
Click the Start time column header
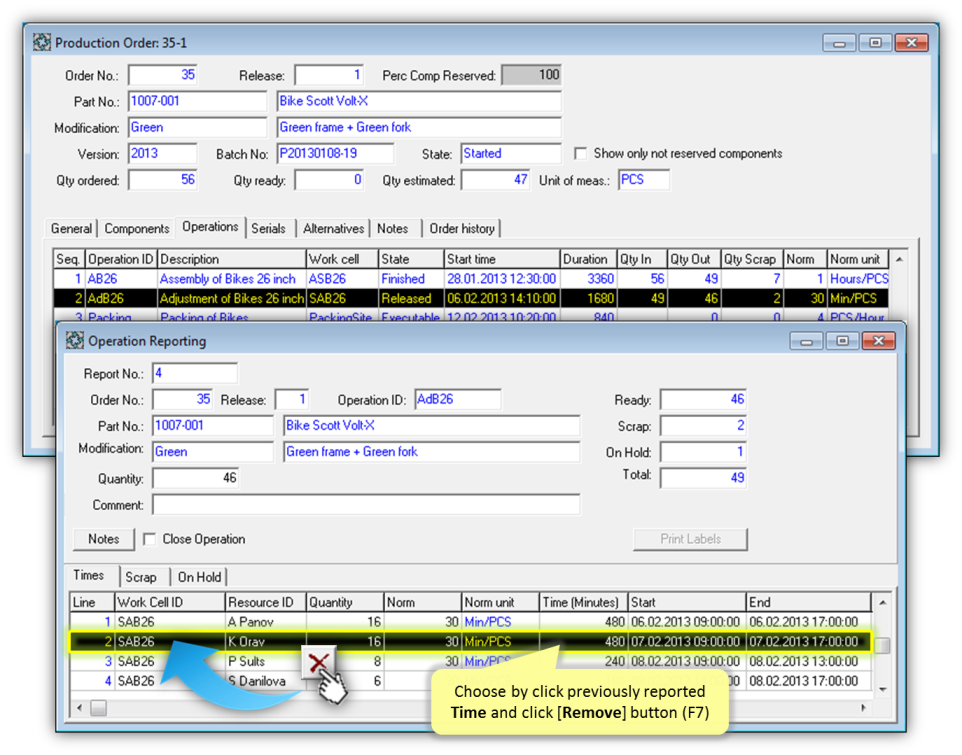[502, 259]
